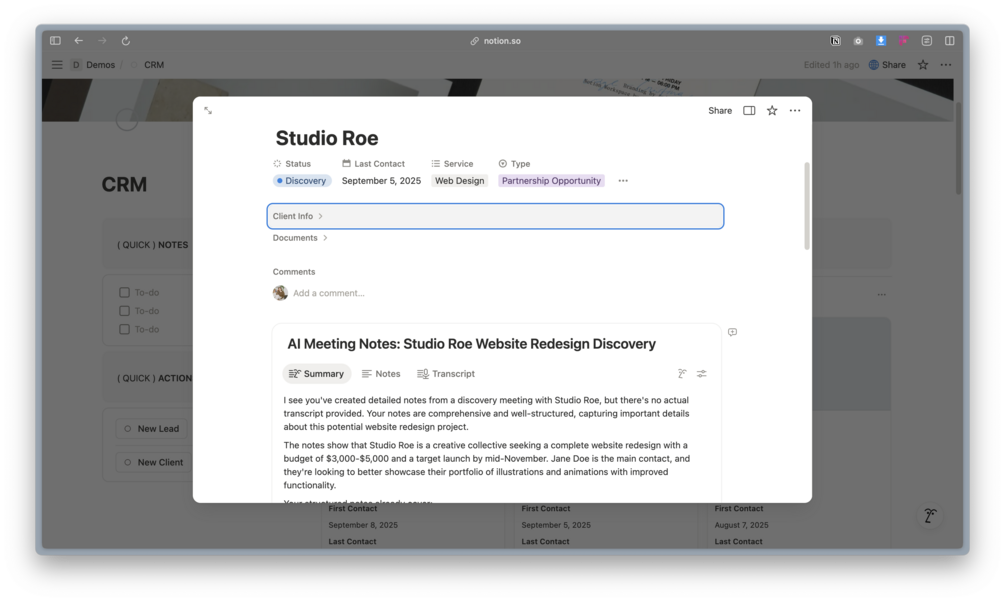
Task: Star the Studio Roe page as favorite
Action: (x=772, y=110)
